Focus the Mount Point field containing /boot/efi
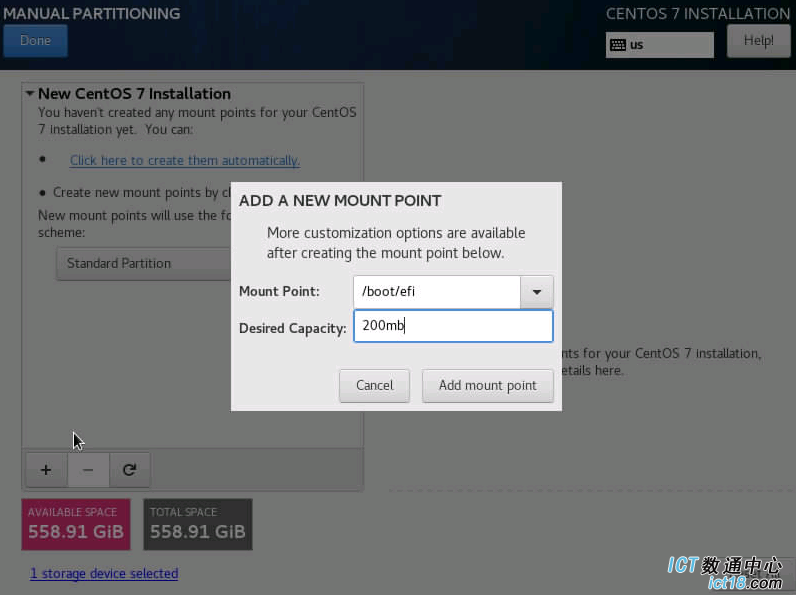The image size is (796, 595). [437, 292]
